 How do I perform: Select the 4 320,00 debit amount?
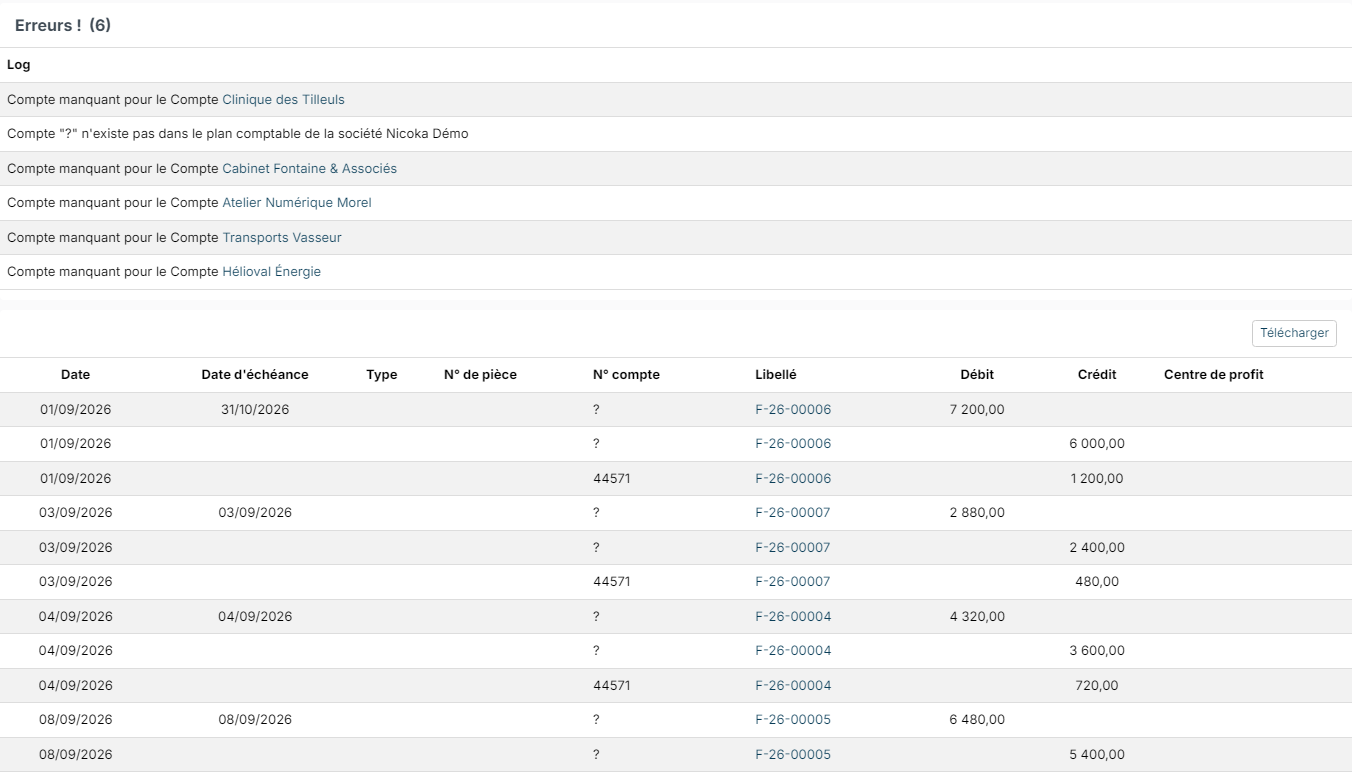click(x=977, y=616)
